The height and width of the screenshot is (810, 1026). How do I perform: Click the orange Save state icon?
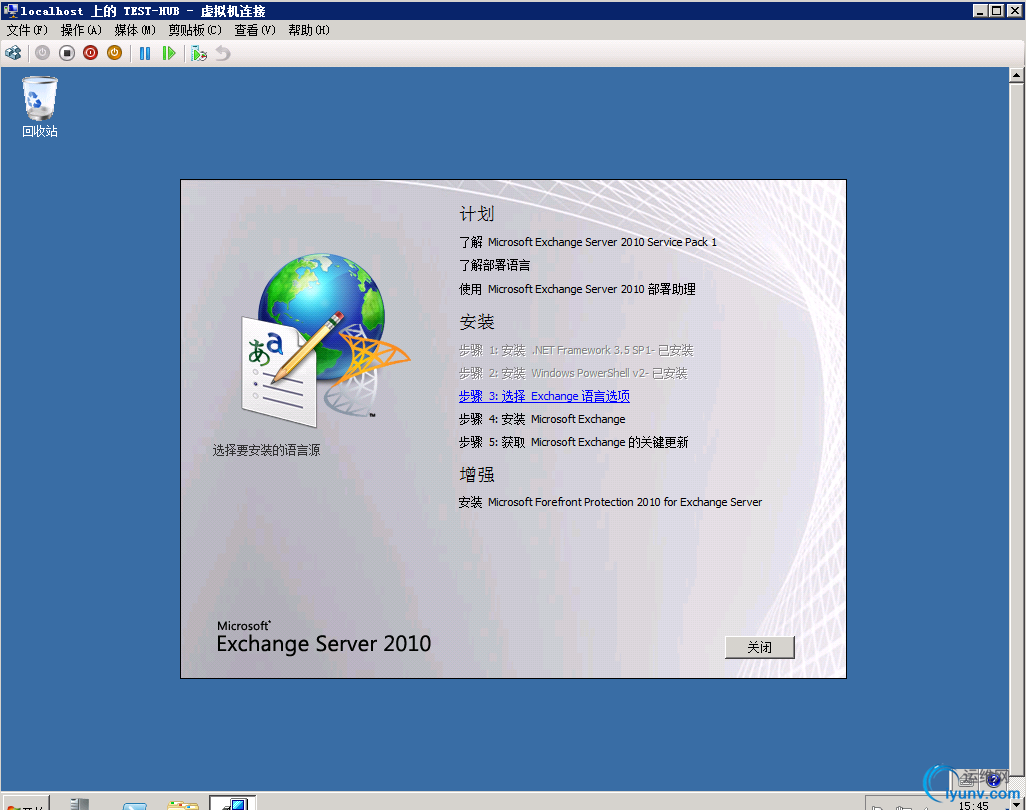(x=115, y=53)
